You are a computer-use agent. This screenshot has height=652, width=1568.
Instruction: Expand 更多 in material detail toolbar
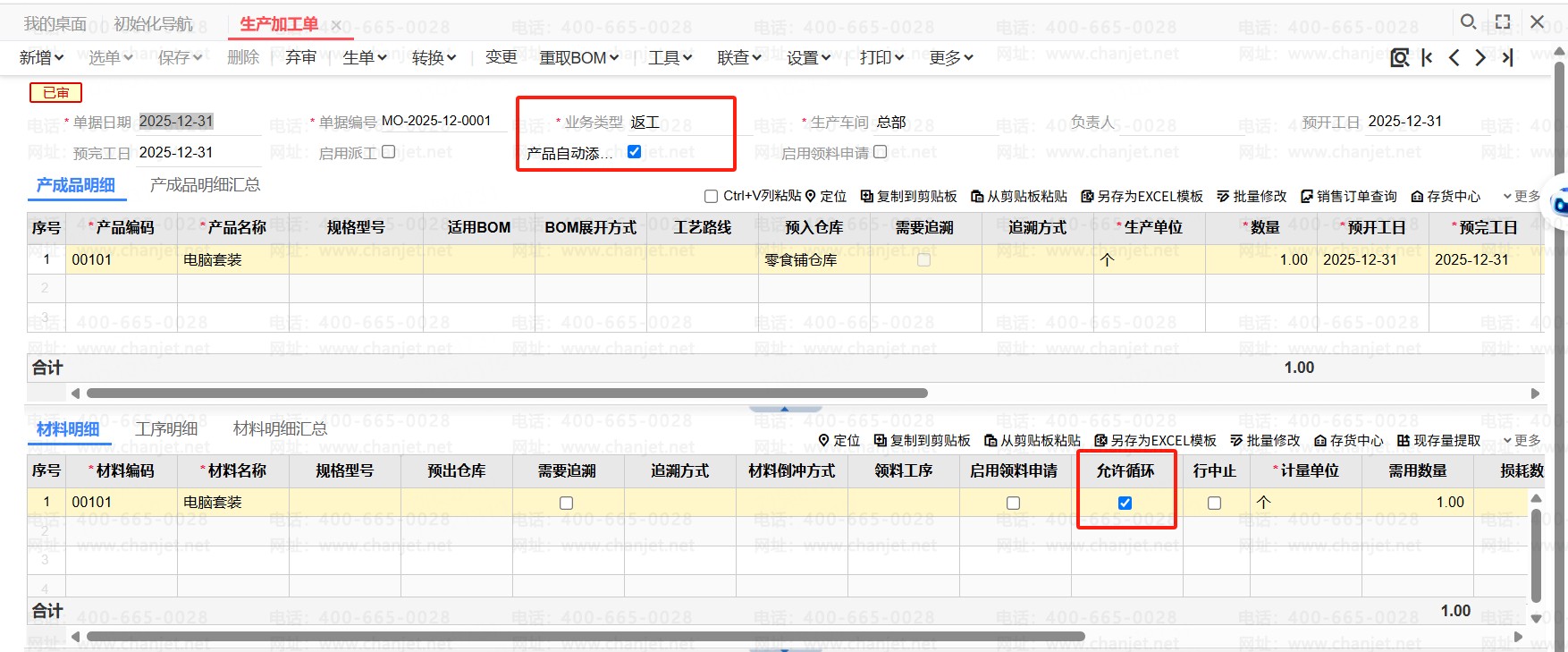(x=1522, y=440)
